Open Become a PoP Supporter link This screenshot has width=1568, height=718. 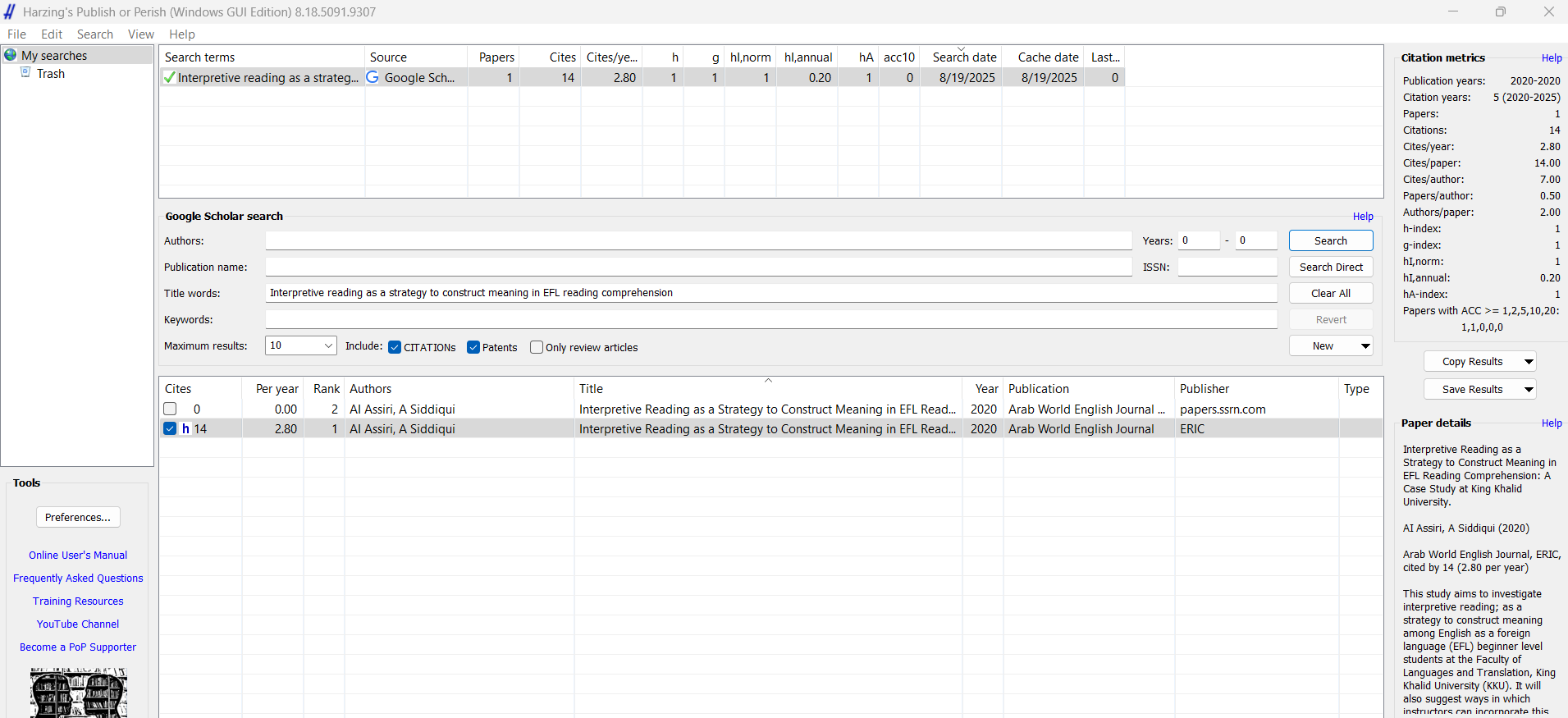[x=78, y=647]
